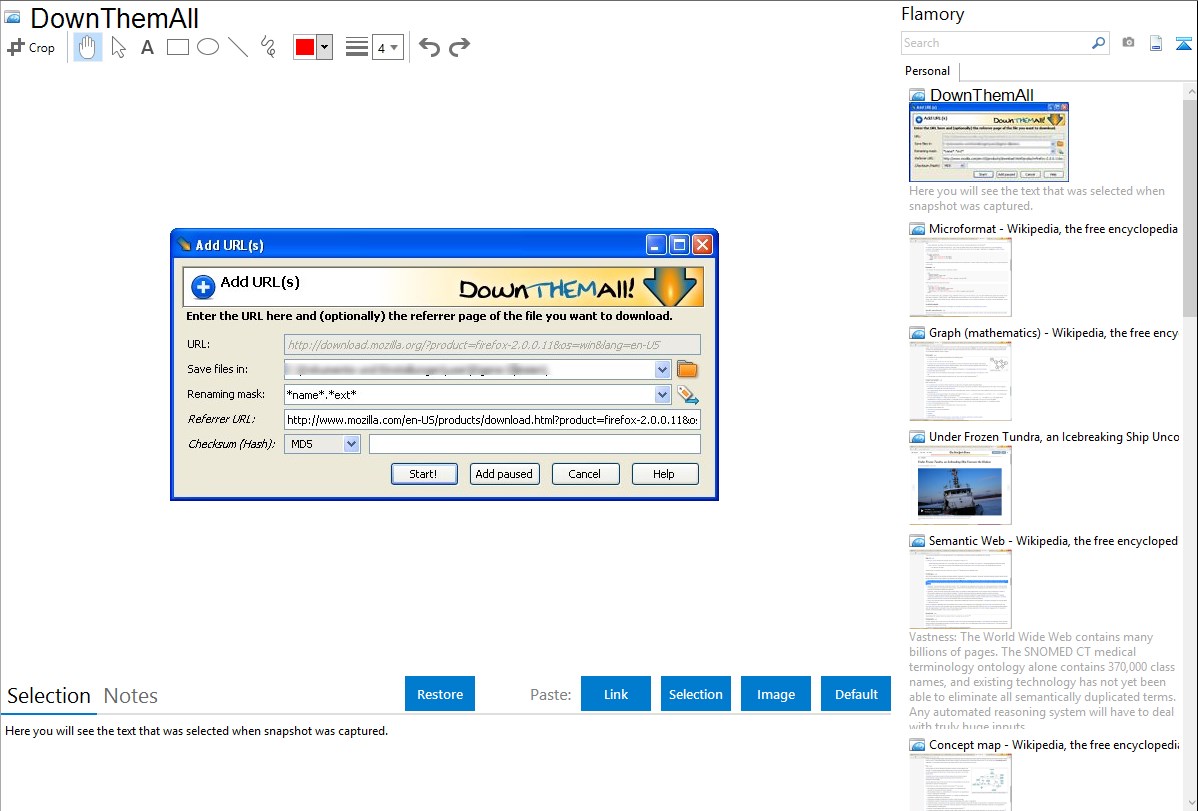Click the Default paste button
The width and height of the screenshot is (1198, 811).
(856, 694)
